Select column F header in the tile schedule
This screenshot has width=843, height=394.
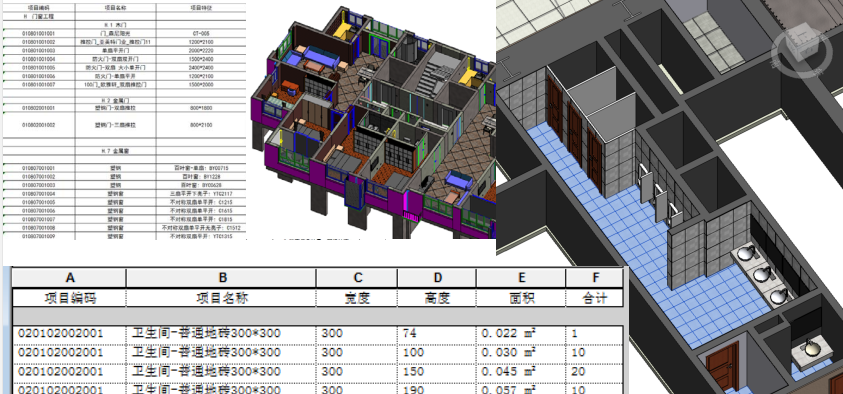tap(595, 278)
